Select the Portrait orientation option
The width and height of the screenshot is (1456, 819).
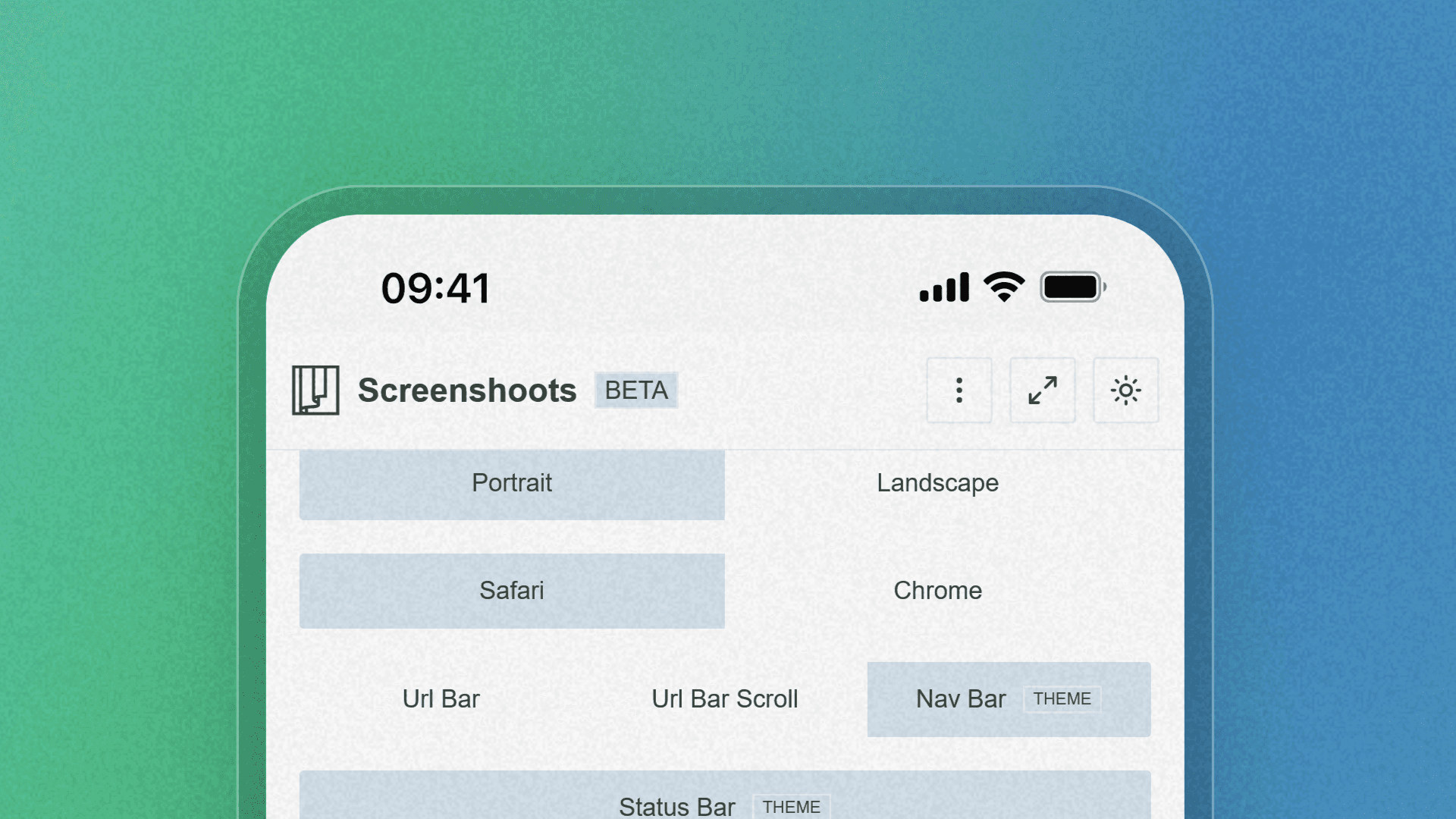pos(512,483)
